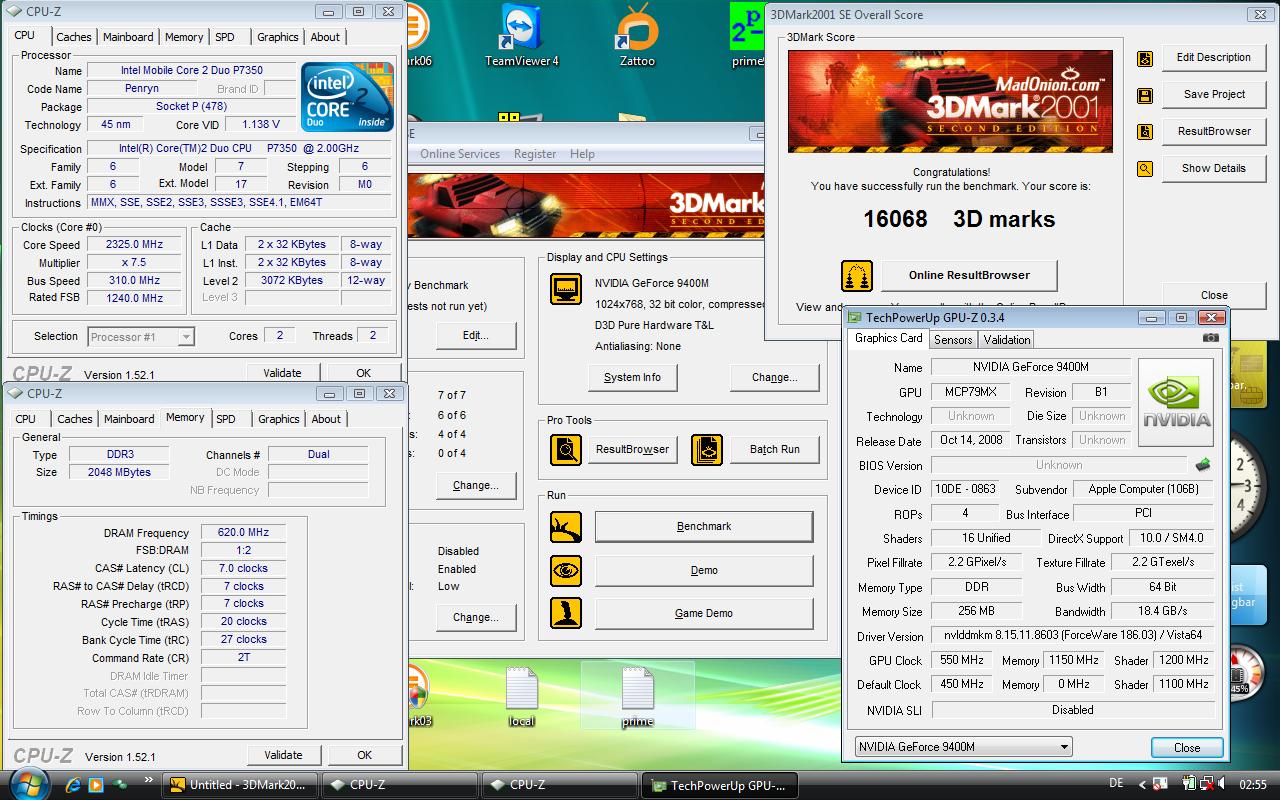Image resolution: width=1280 pixels, height=800 pixels.
Task: Click the Benchmark run icon
Action: coord(566,527)
